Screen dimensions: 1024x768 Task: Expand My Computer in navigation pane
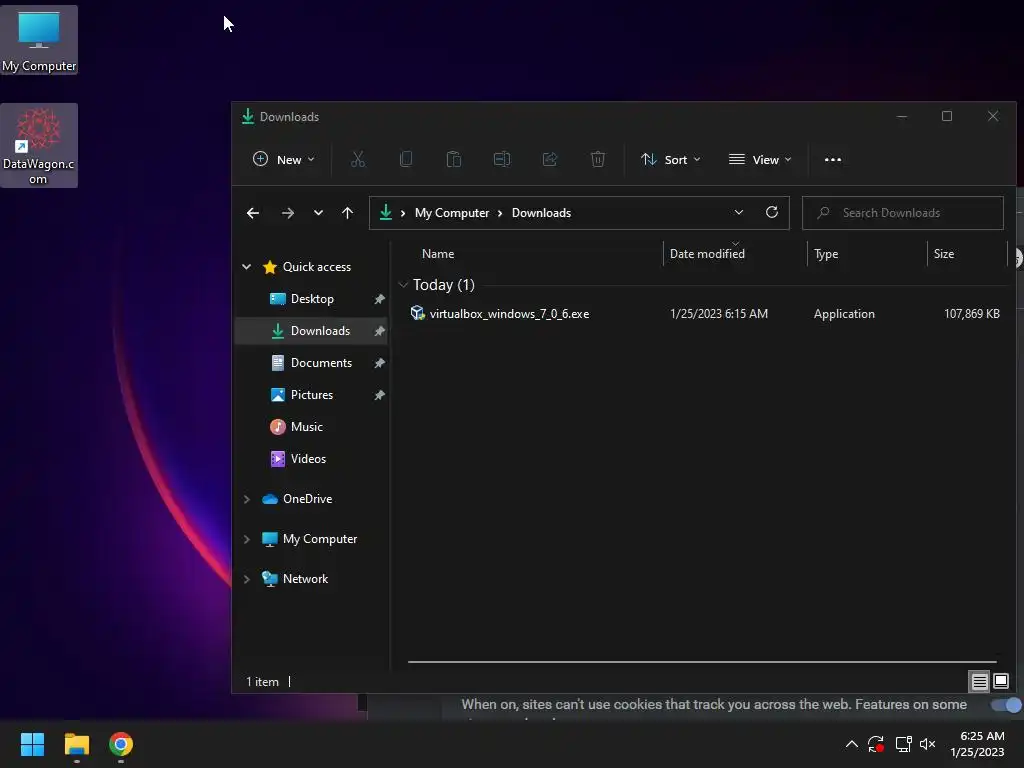point(247,539)
